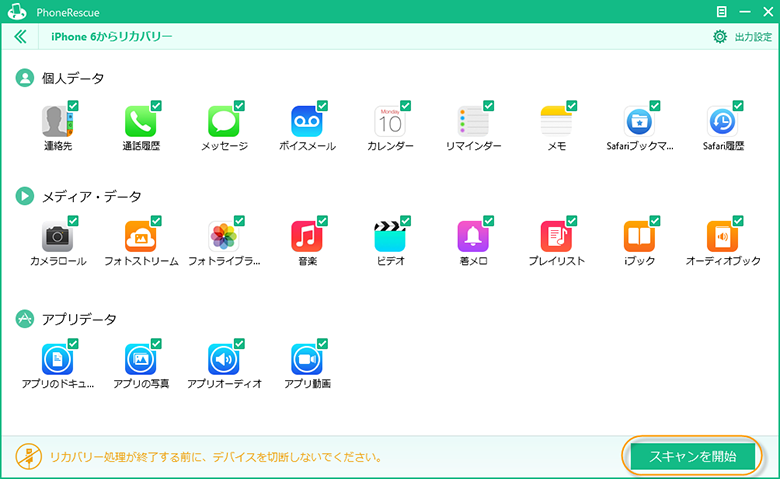Select the 連絡先 contacts icon
Image resolution: width=780 pixels, height=479 pixels.
tap(57, 121)
